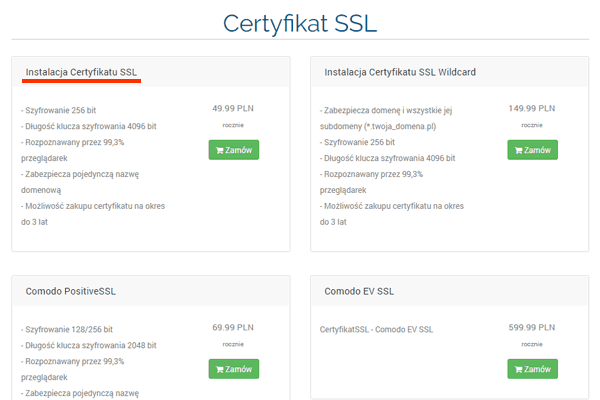Click 'CertyfikatSSL - Comodo EV SSL' description
Viewport: 600px width, 400px height.
click(377, 329)
